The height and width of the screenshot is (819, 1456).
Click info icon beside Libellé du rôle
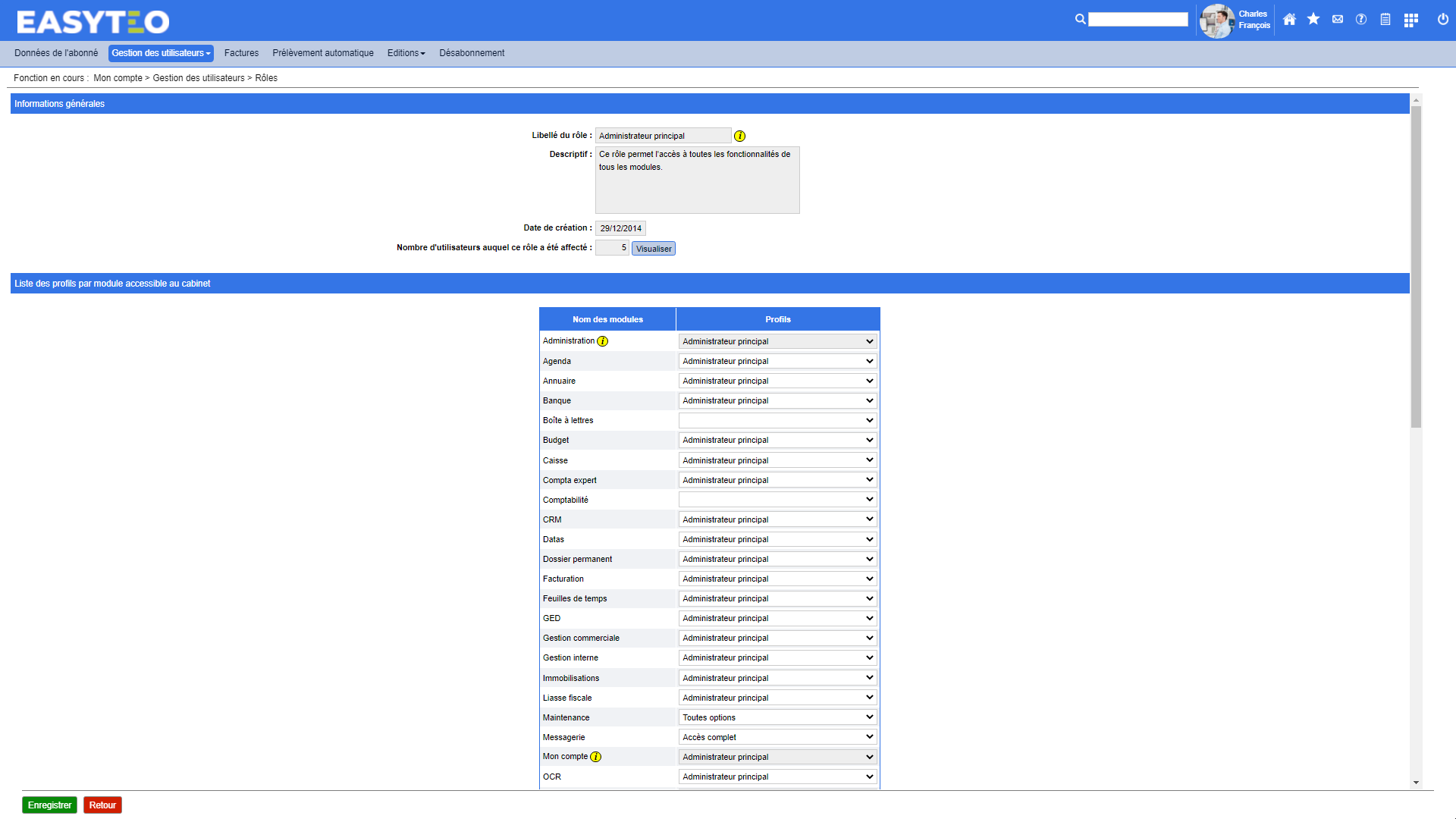pos(740,136)
